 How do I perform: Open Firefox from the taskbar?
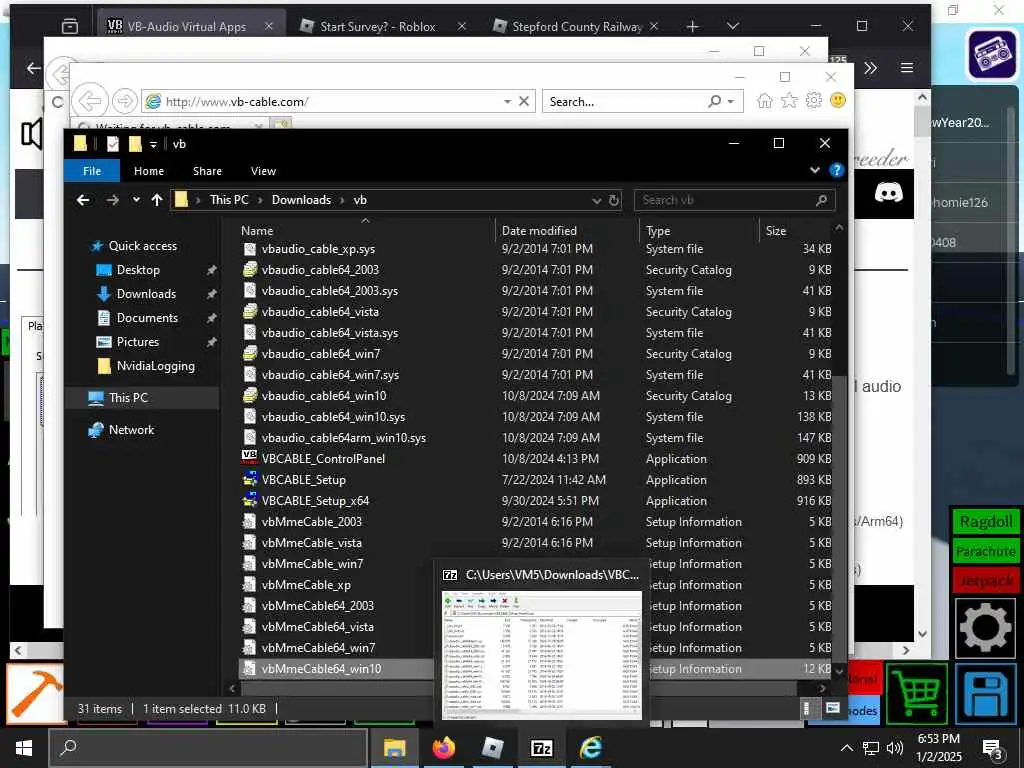[x=444, y=748]
